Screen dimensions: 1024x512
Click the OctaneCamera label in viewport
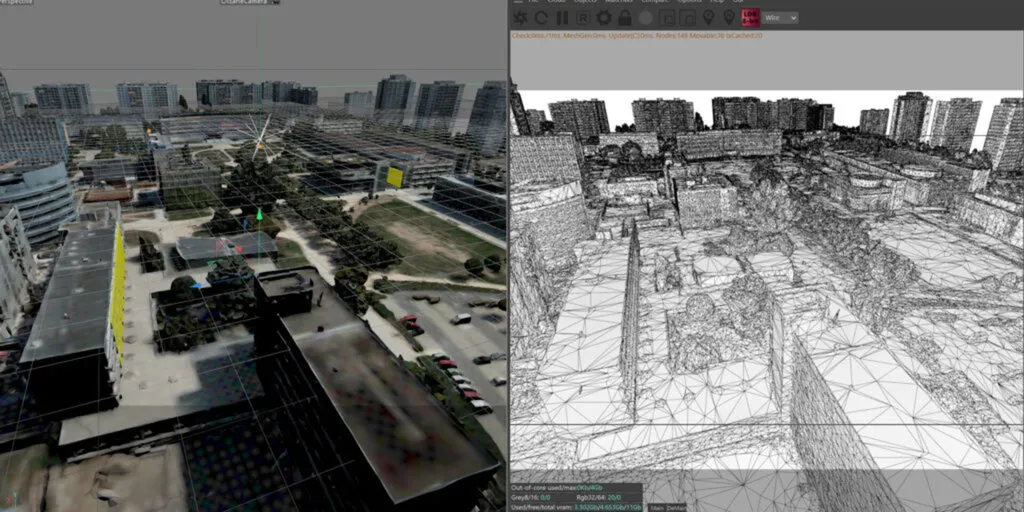(x=243, y=3)
